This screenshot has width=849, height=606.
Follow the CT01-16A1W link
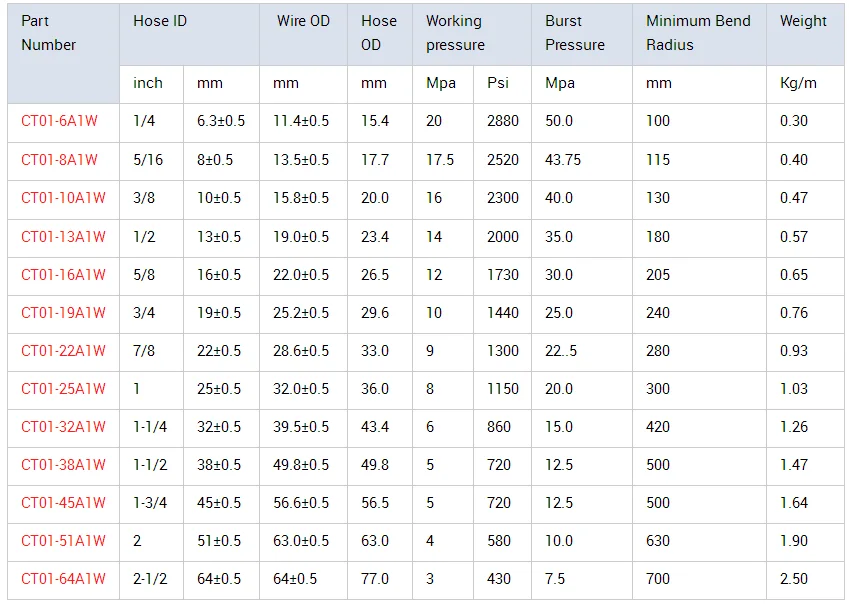coord(63,275)
